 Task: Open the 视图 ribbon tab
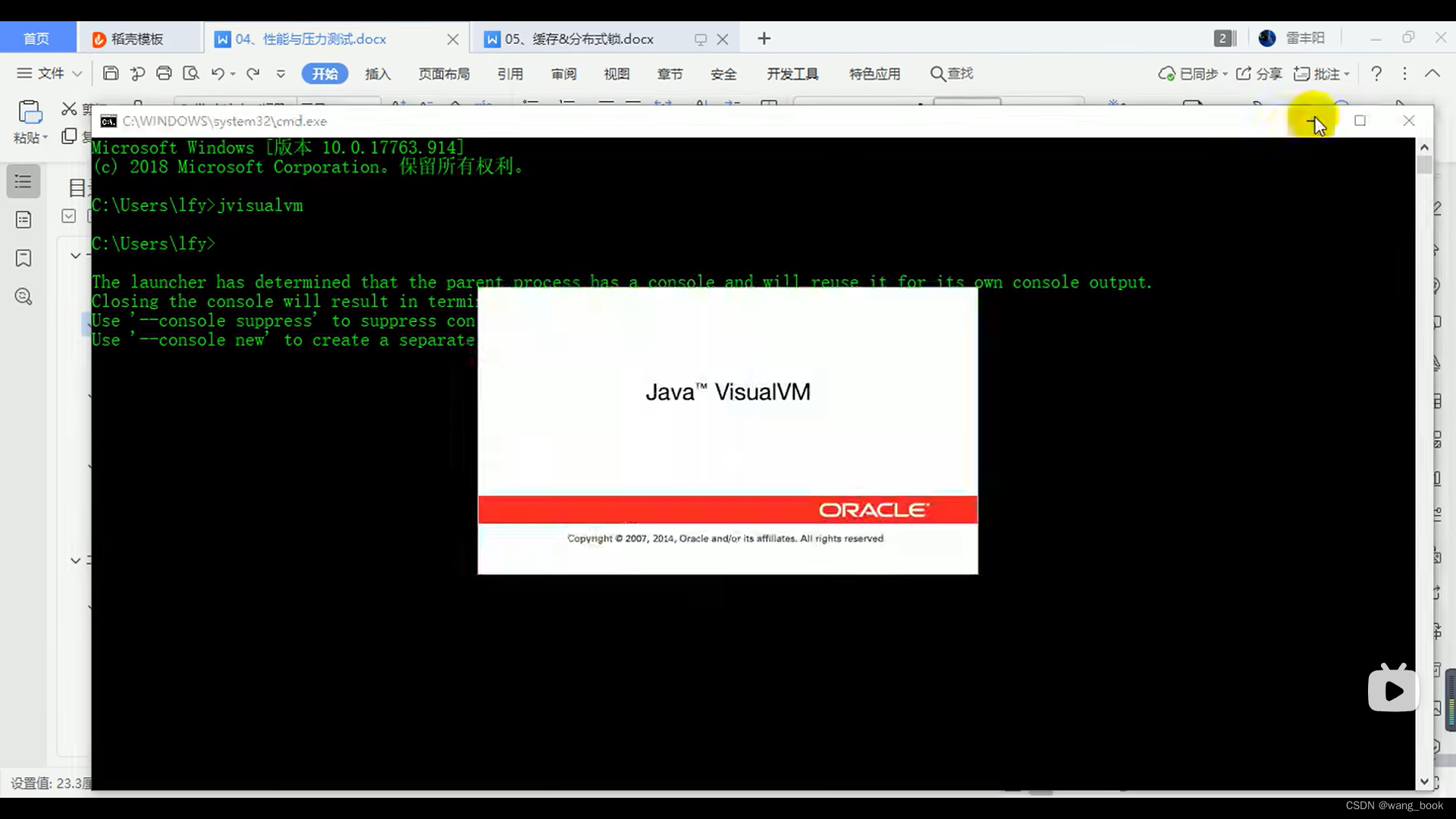pos(617,74)
